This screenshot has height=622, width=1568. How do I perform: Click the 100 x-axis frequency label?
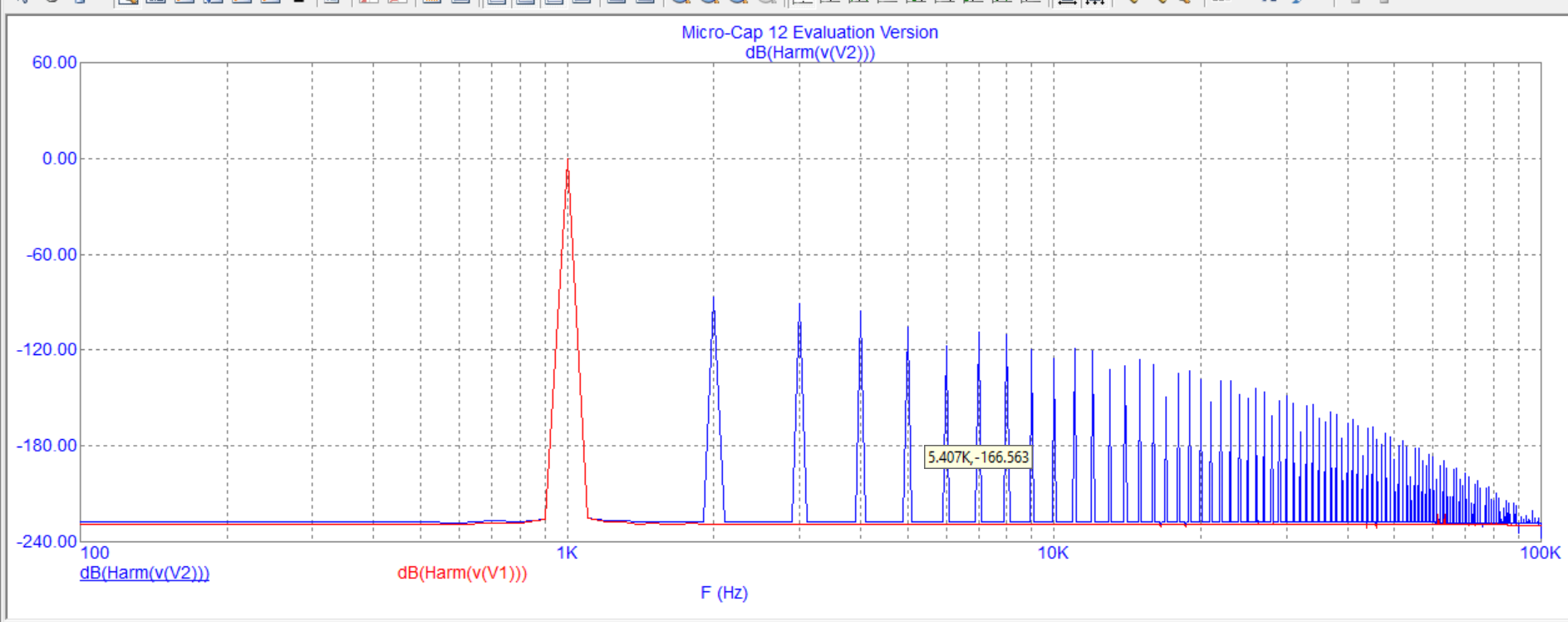coord(95,553)
